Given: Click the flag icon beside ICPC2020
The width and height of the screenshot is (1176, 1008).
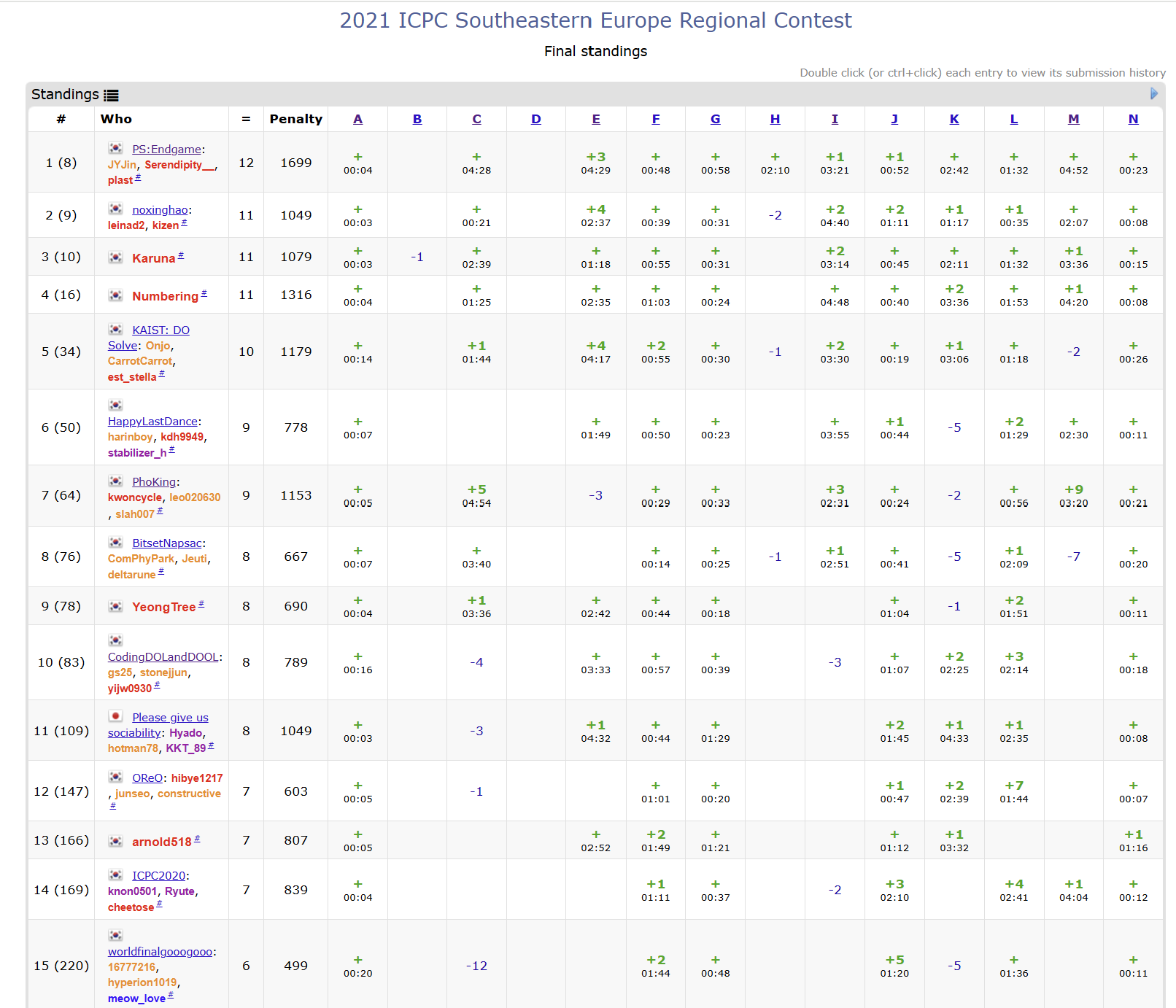Looking at the screenshot, I should pyautogui.click(x=116, y=875).
